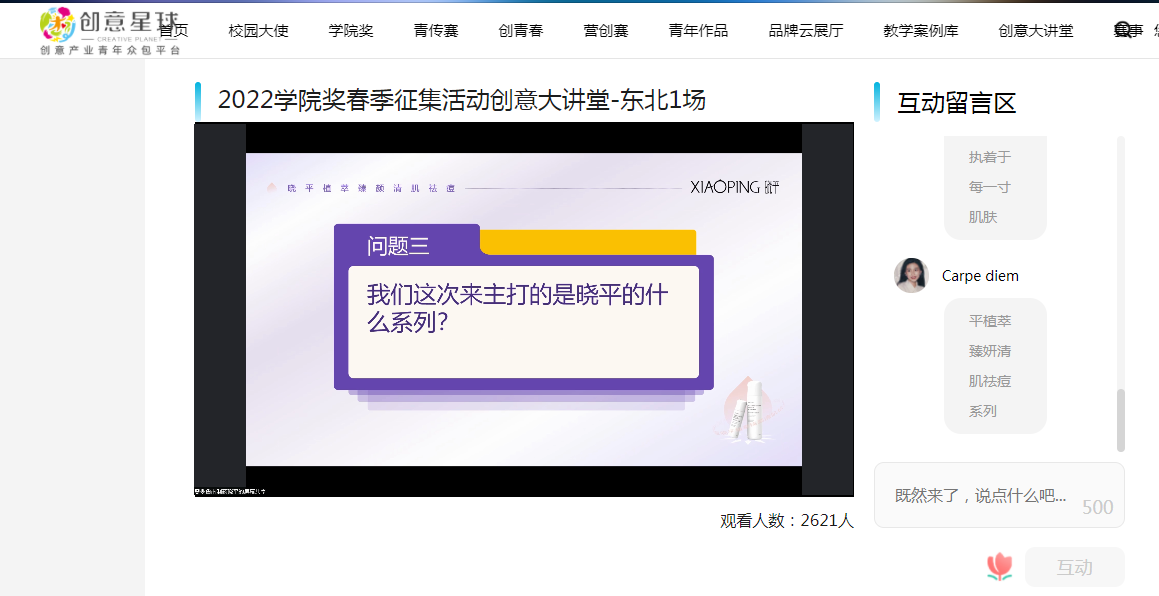Click the comment bubble ending 每一寸 肌肤
Screen dimensions: 1159x596
[996, 188]
